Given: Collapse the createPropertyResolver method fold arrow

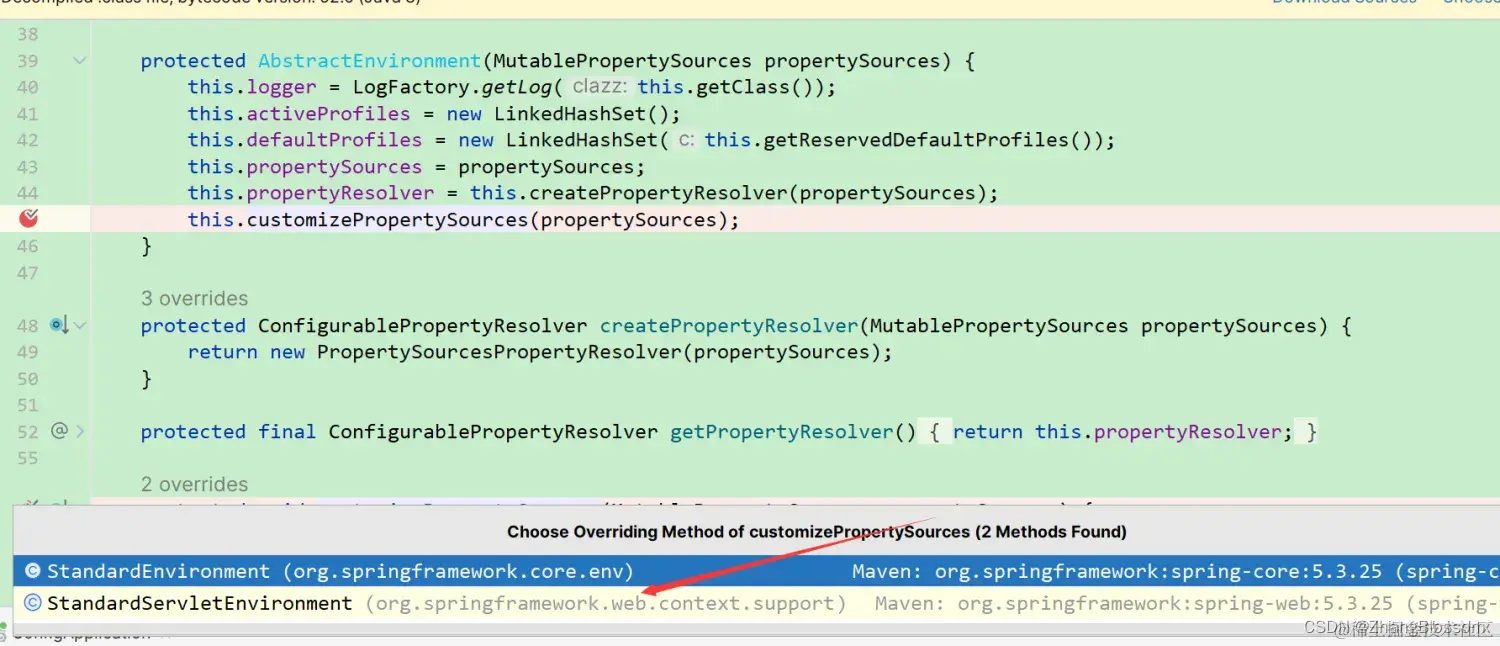Looking at the screenshot, I should pos(80,325).
